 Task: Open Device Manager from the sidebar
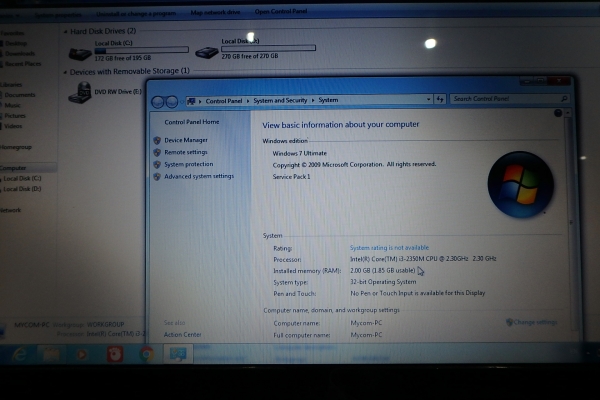pyautogui.click(x=186, y=140)
